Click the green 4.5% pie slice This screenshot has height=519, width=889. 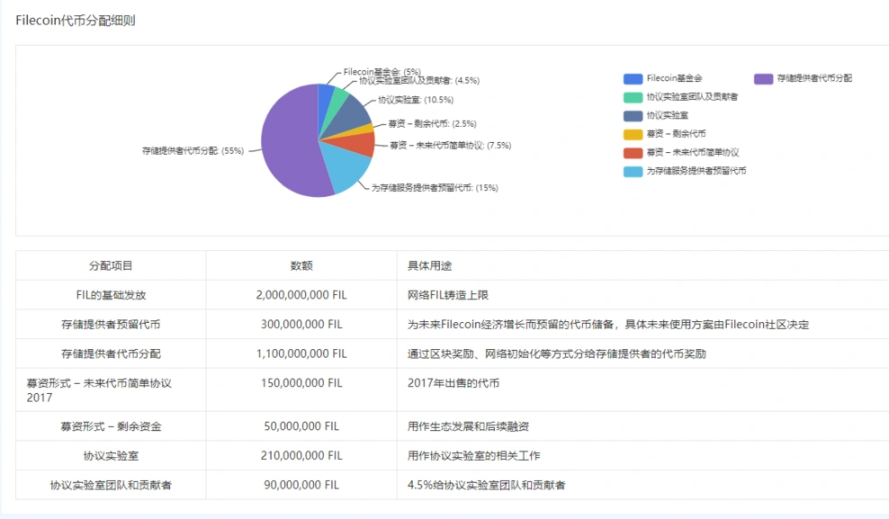tap(338, 102)
